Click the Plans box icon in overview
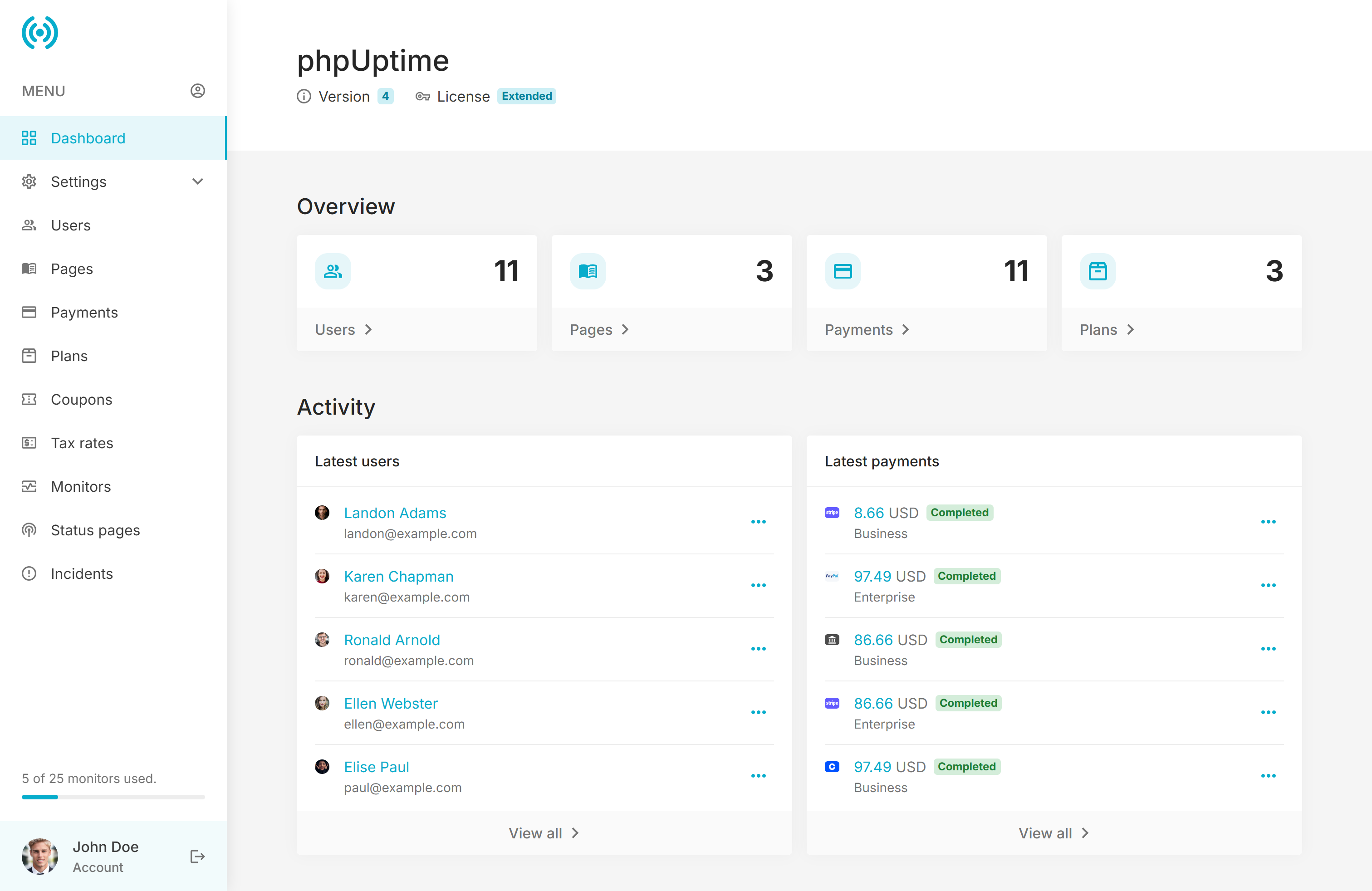 (1097, 271)
